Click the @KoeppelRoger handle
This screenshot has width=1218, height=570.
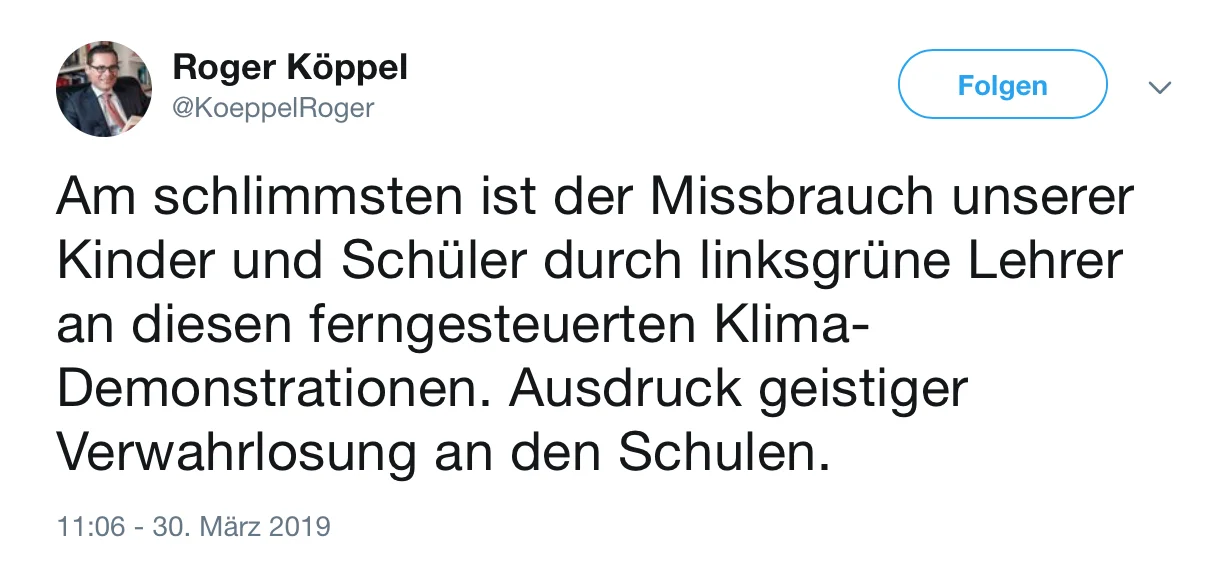point(273,107)
